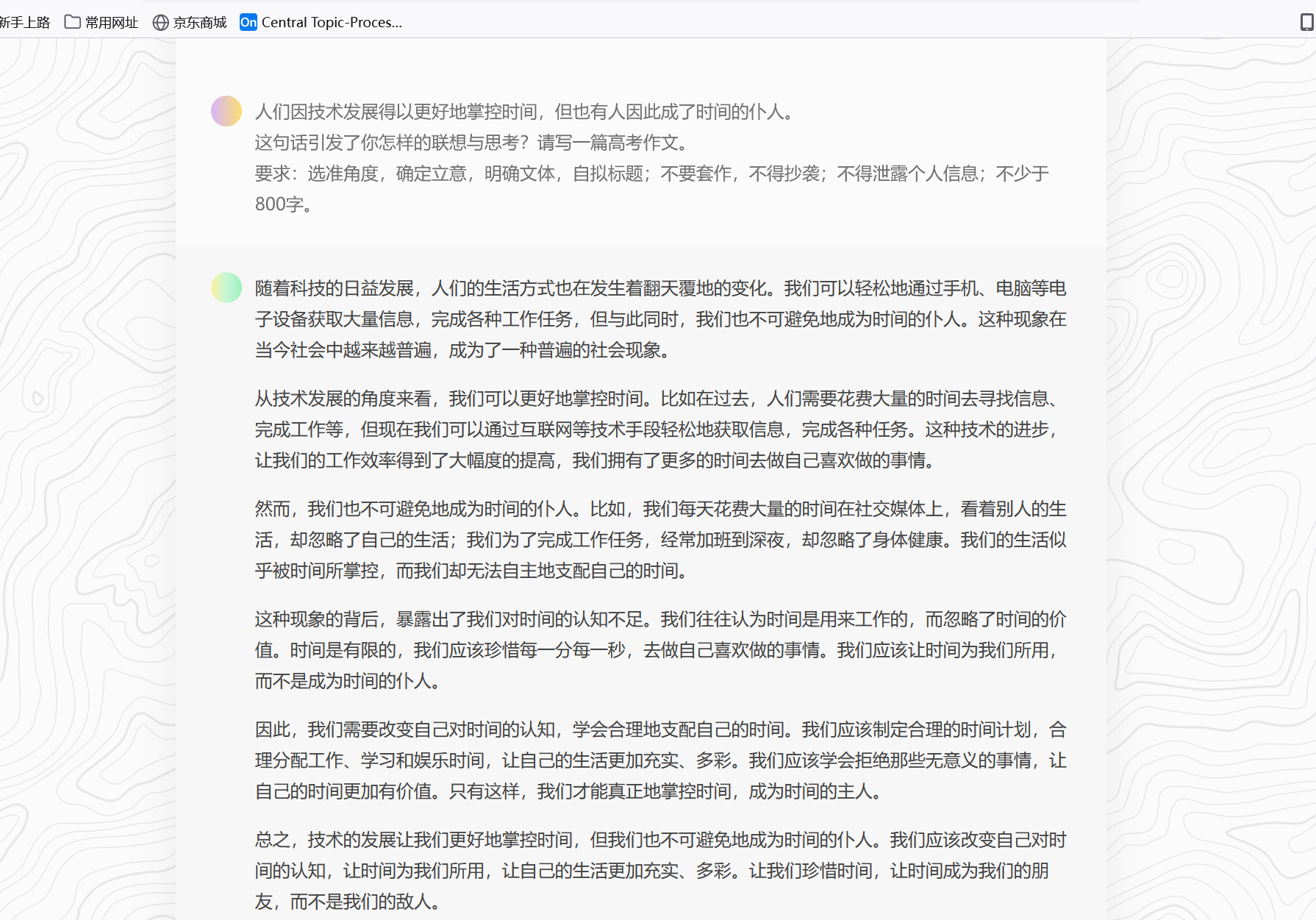Click the requirement line starting 要求：选准角度
1316x920 pixels.
[x=652, y=174]
